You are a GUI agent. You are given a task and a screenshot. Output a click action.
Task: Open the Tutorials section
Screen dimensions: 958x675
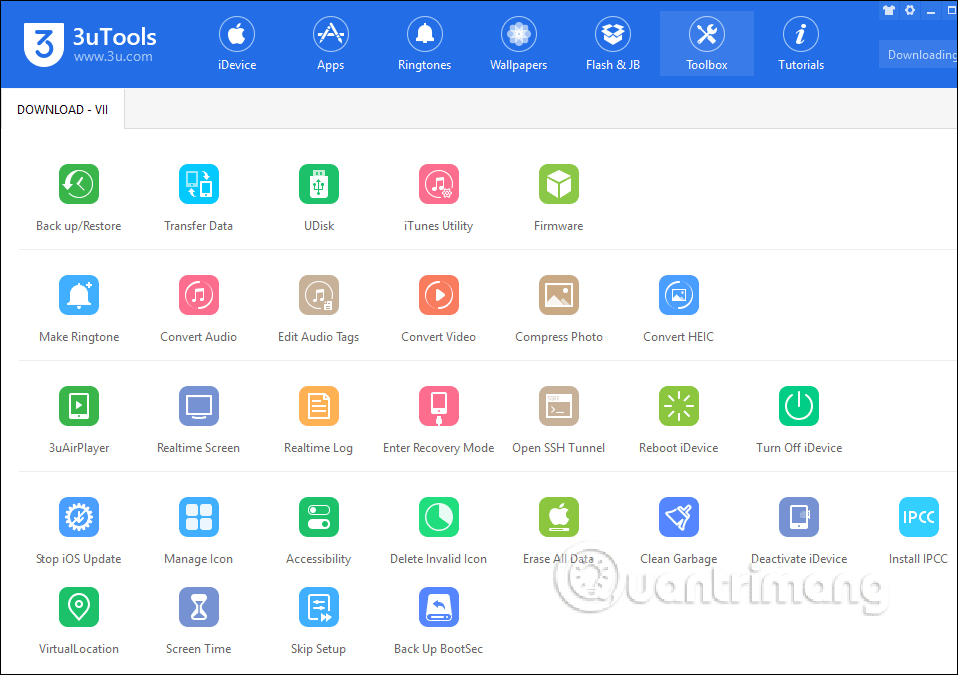point(801,44)
